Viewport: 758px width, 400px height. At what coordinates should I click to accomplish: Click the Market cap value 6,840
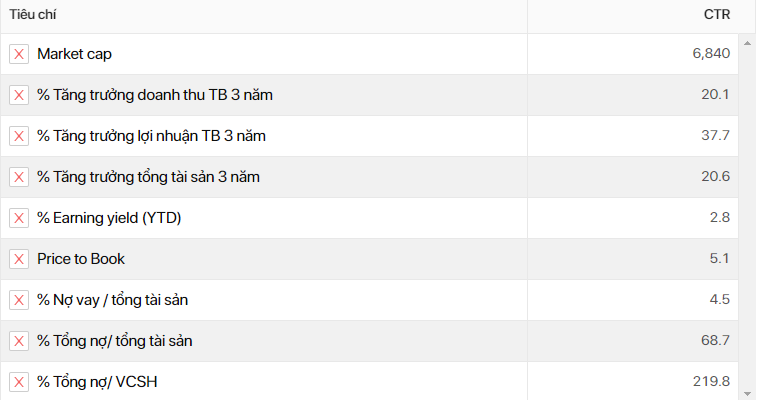pyautogui.click(x=711, y=54)
